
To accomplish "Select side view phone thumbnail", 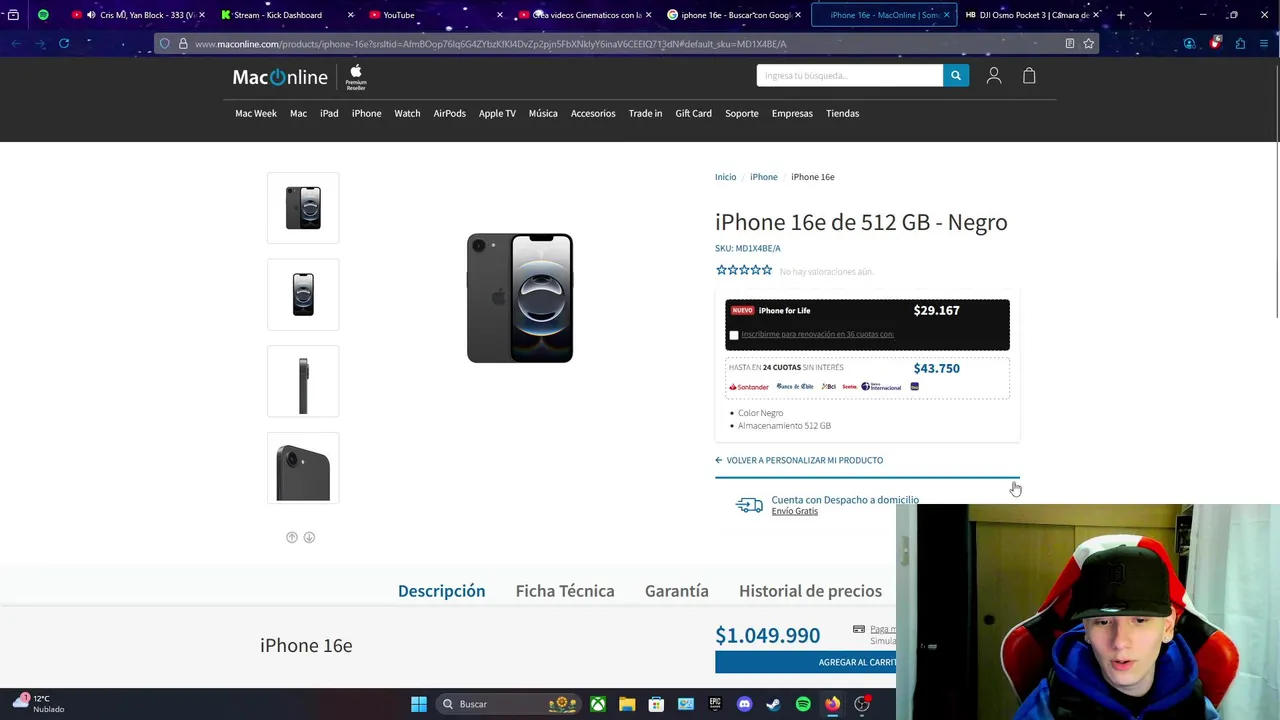I will 303,382.
